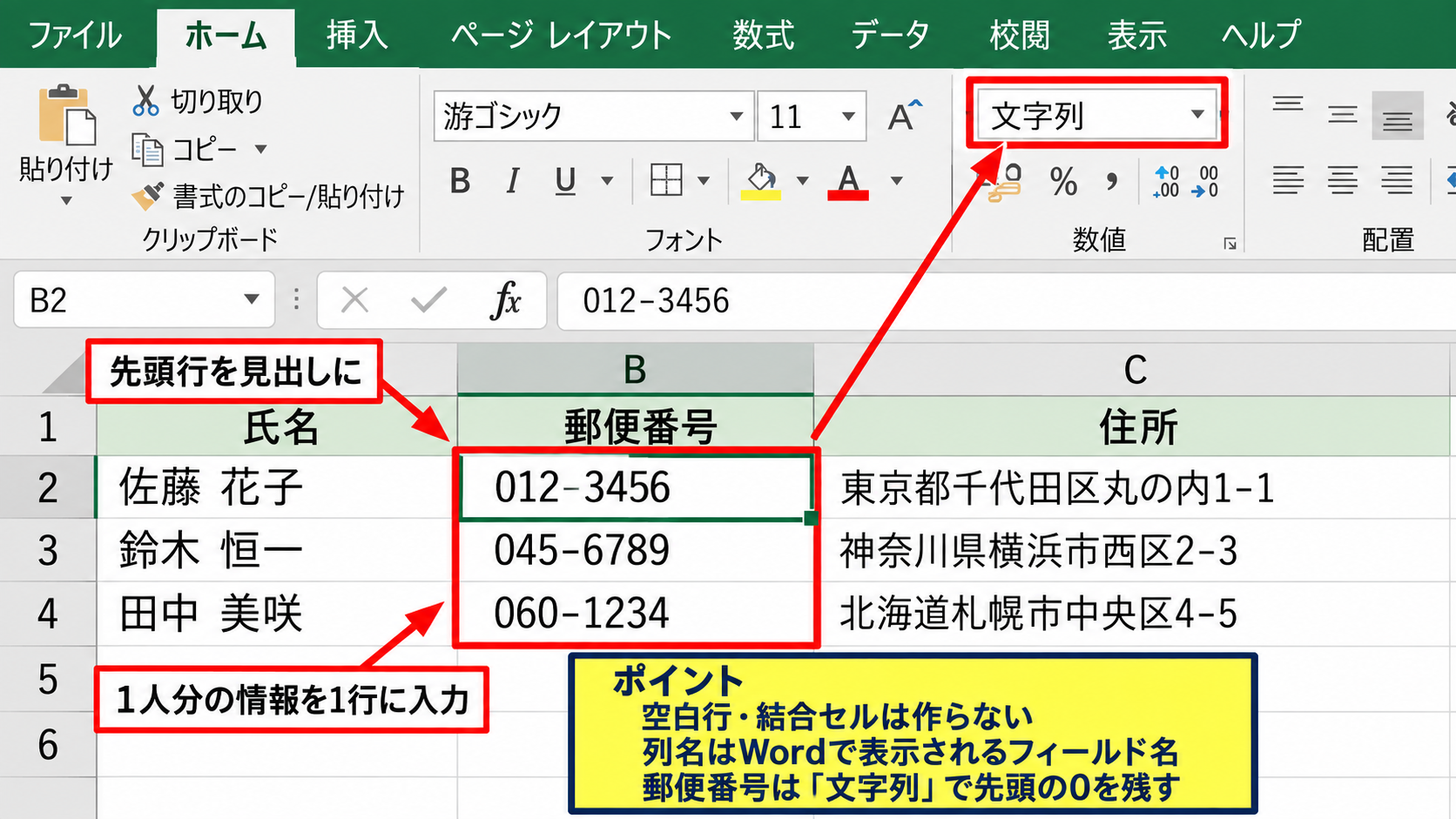The width and height of the screenshot is (1456, 819).
Task: Select cell containing 060-1234
Action: pyautogui.click(x=635, y=614)
